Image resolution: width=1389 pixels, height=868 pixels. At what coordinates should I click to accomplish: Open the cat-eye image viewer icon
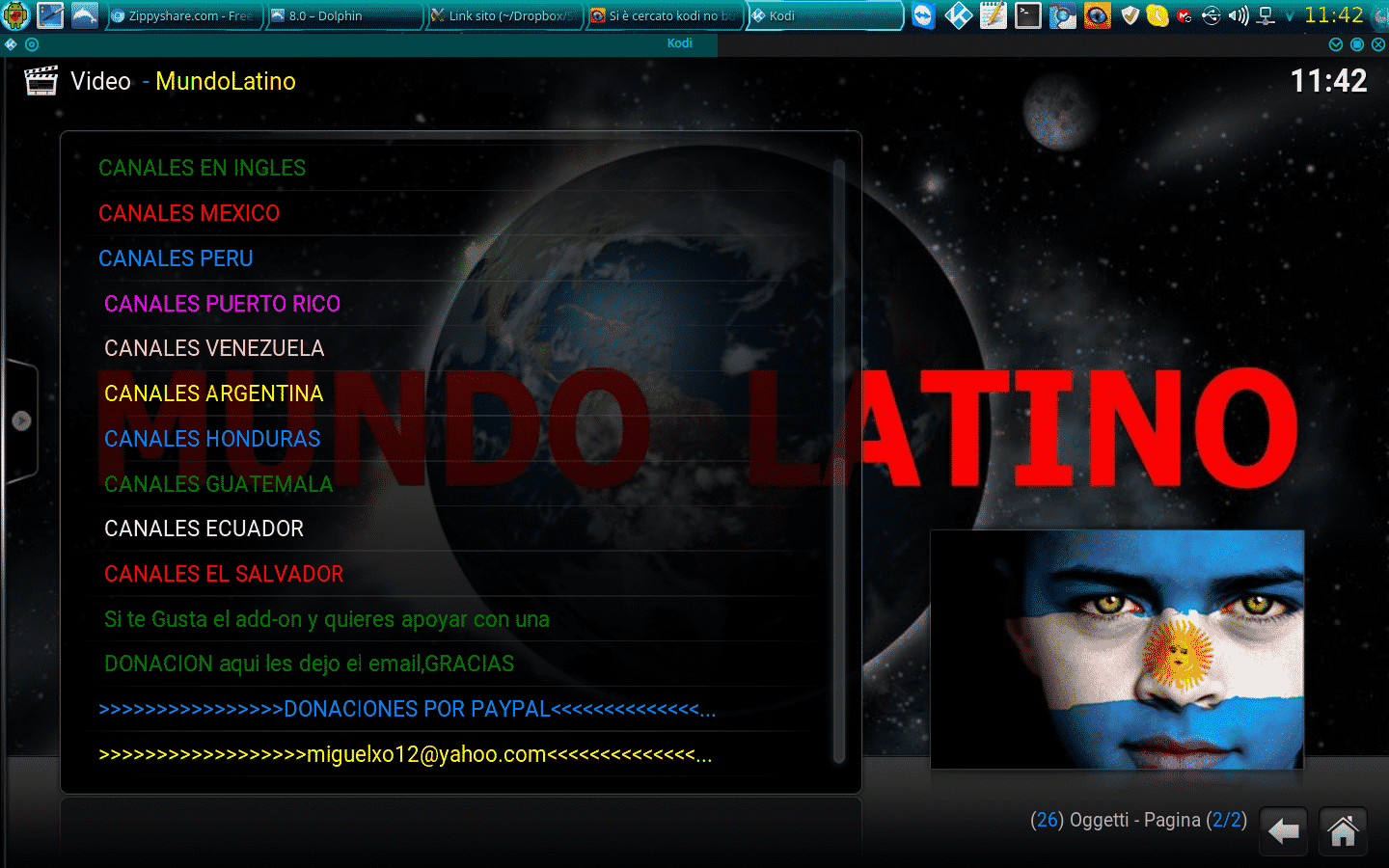coord(1097,15)
